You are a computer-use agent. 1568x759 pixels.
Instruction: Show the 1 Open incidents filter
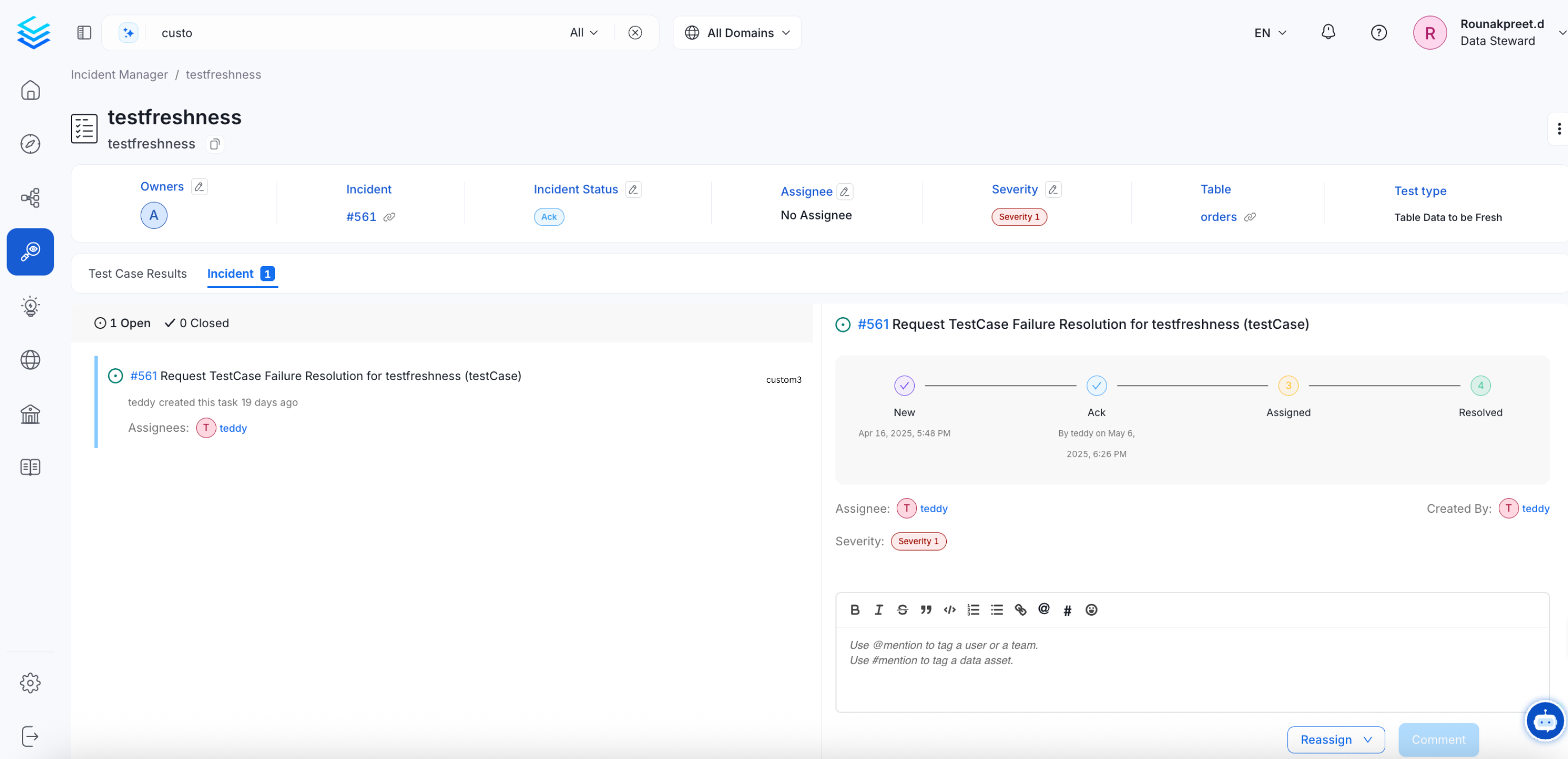click(123, 323)
